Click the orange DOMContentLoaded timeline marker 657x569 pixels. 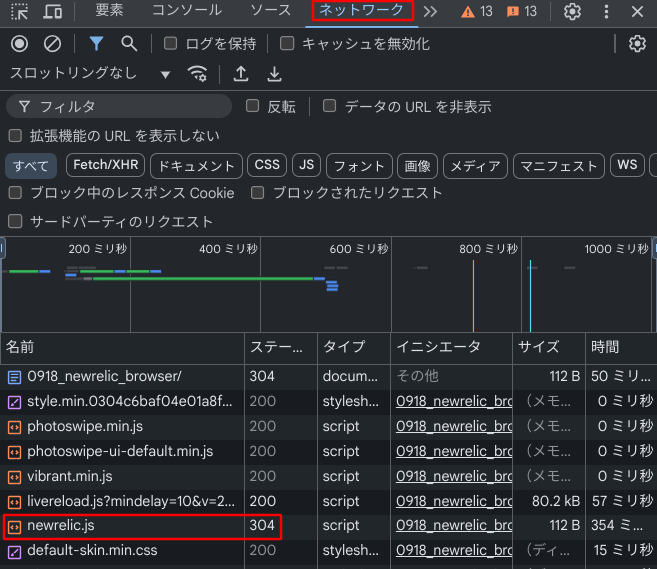click(x=473, y=296)
